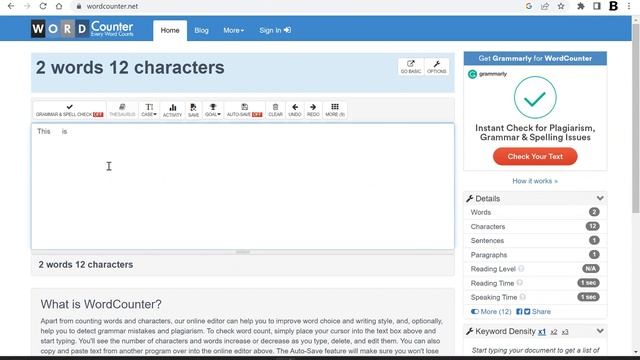The height and width of the screenshot is (360, 640).
Task: Expand the More navigation menu
Action: point(233,30)
